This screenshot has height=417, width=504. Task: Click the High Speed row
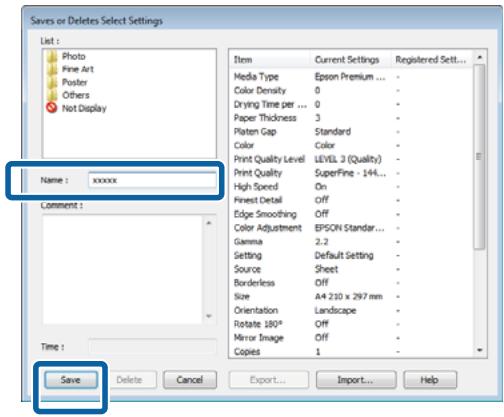tap(351, 187)
